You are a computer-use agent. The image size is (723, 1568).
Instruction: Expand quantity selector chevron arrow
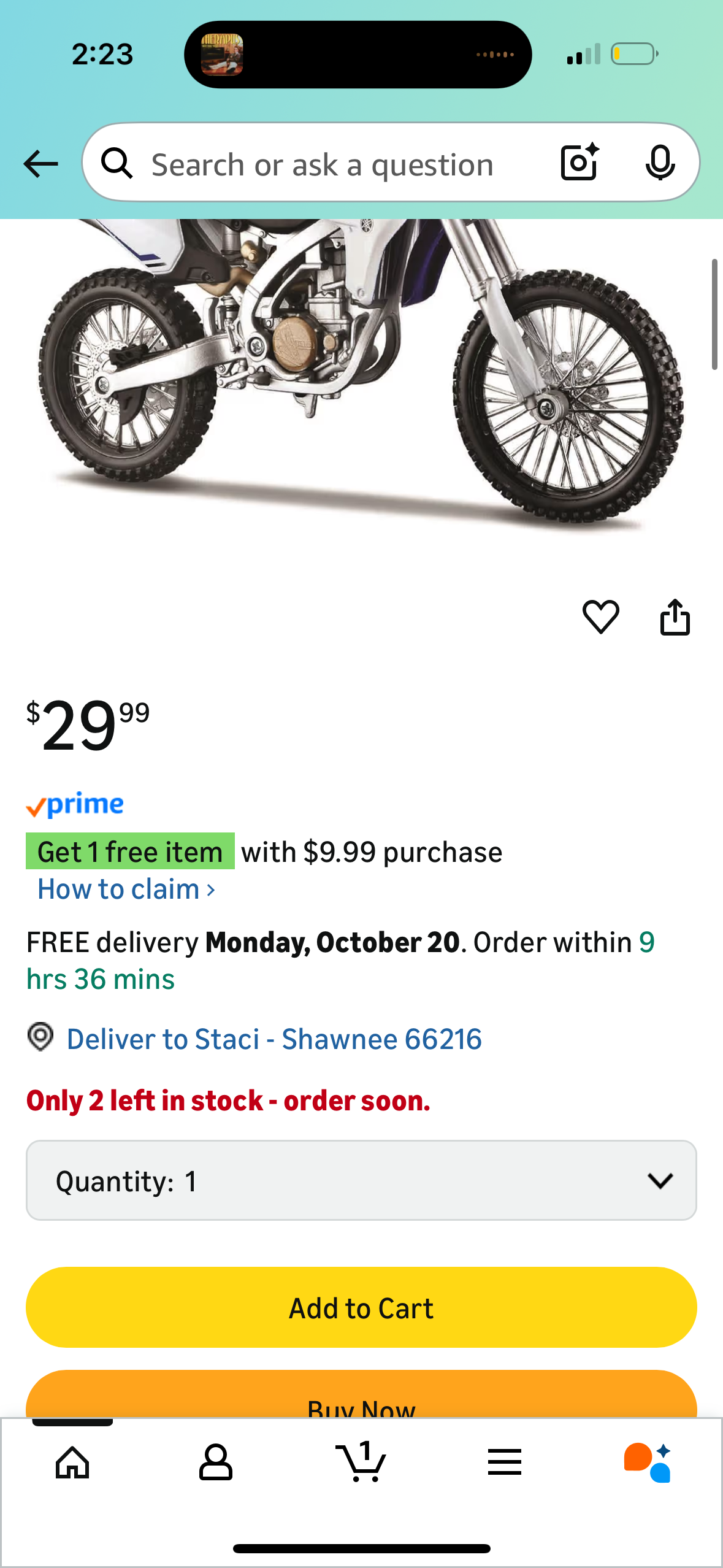(x=660, y=1180)
